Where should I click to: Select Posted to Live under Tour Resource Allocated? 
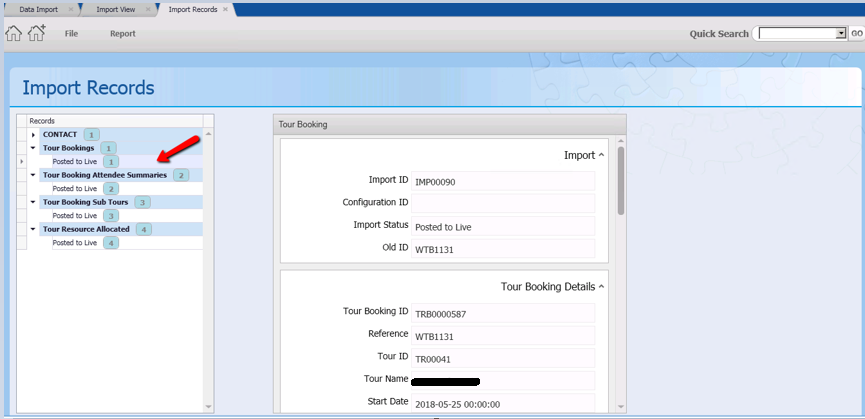(x=75, y=242)
